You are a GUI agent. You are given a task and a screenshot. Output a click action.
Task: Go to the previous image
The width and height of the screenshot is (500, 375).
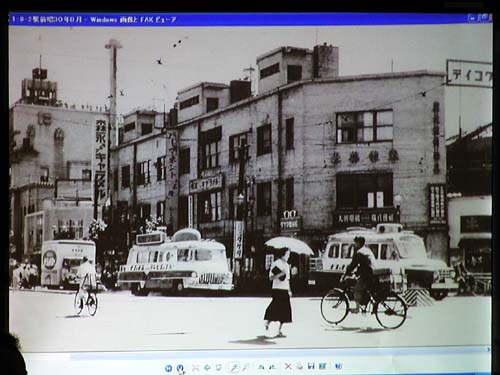[x=168, y=368]
